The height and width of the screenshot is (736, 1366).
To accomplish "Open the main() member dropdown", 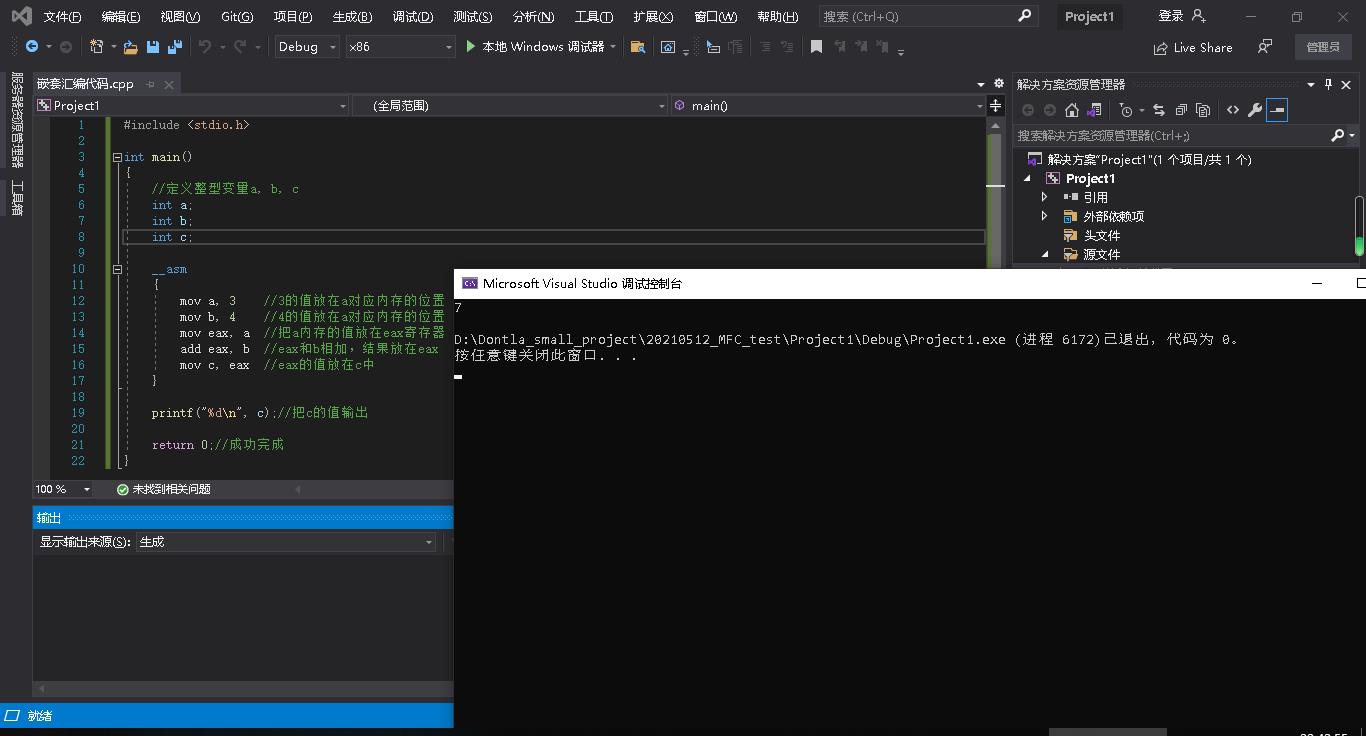I will [828, 105].
